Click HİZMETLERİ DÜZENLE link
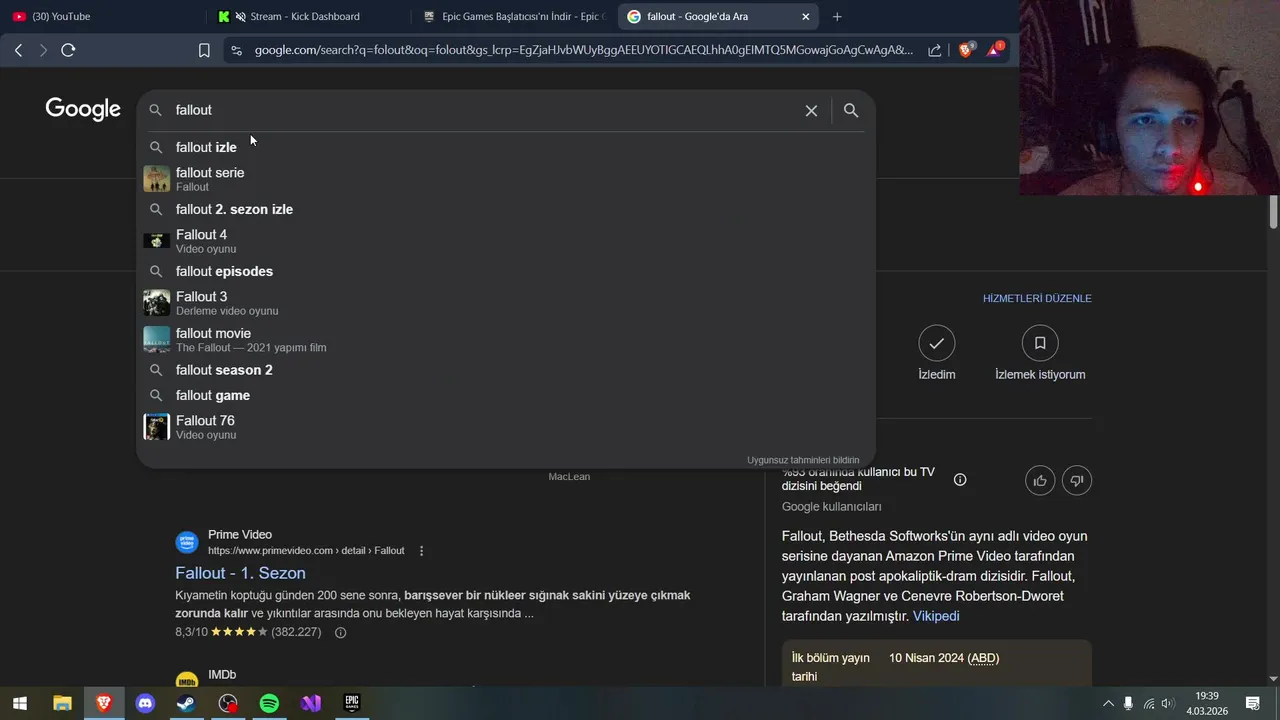The image size is (1280, 720). click(x=1037, y=298)
